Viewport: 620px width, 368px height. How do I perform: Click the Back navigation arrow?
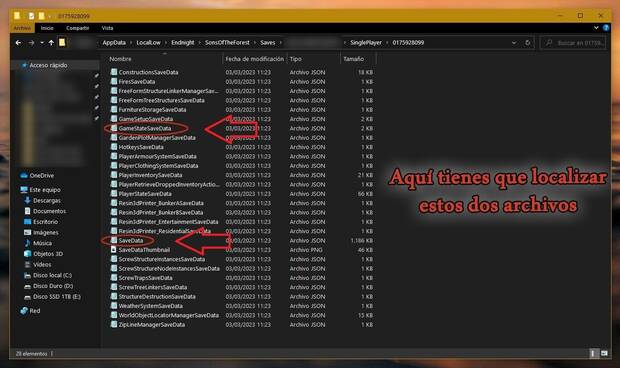click(18, 43)
